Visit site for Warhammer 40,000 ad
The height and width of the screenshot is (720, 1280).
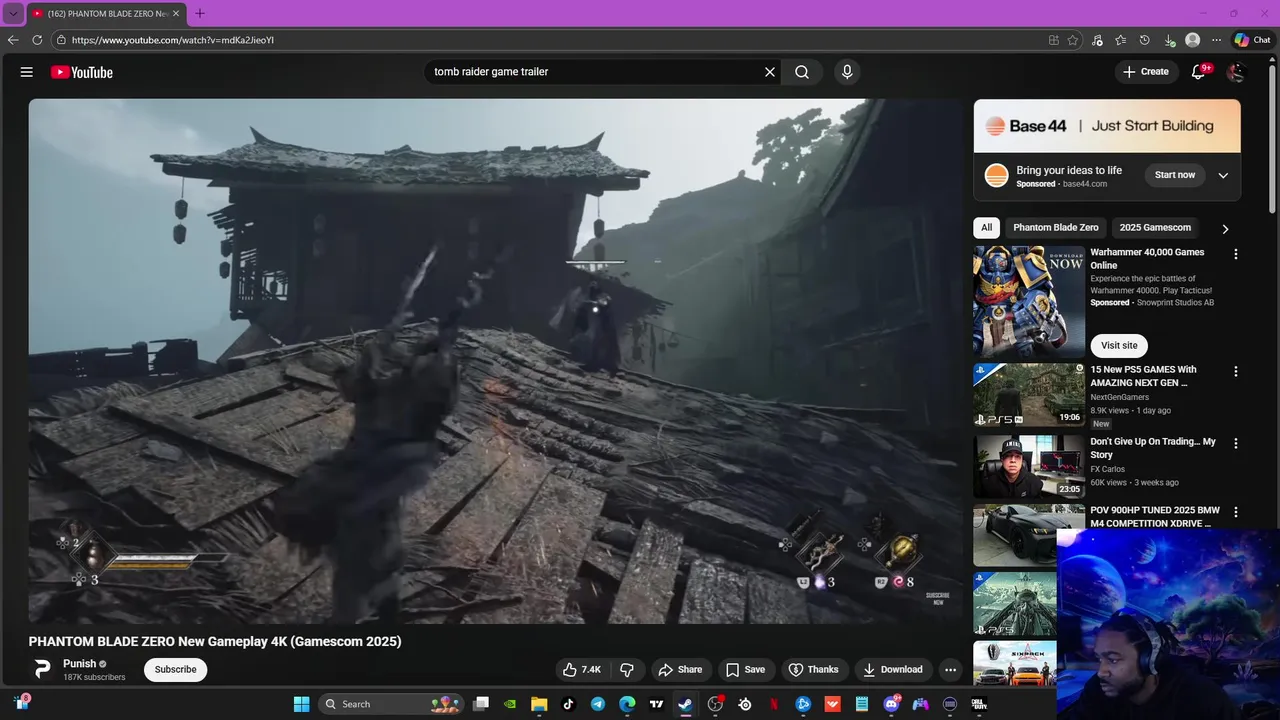[1119, 345]
